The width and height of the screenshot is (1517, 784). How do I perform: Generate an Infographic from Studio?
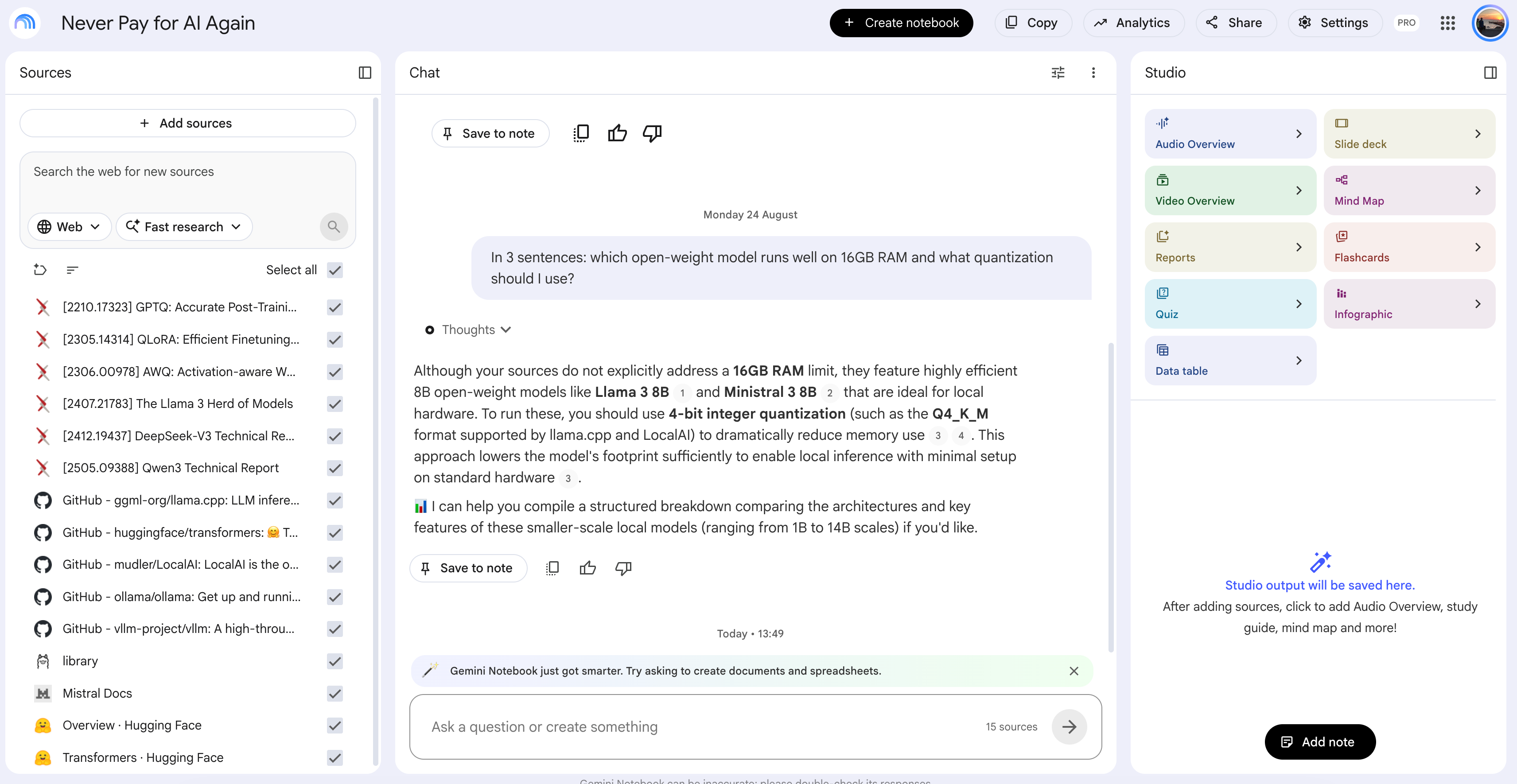coord(1409,304)
